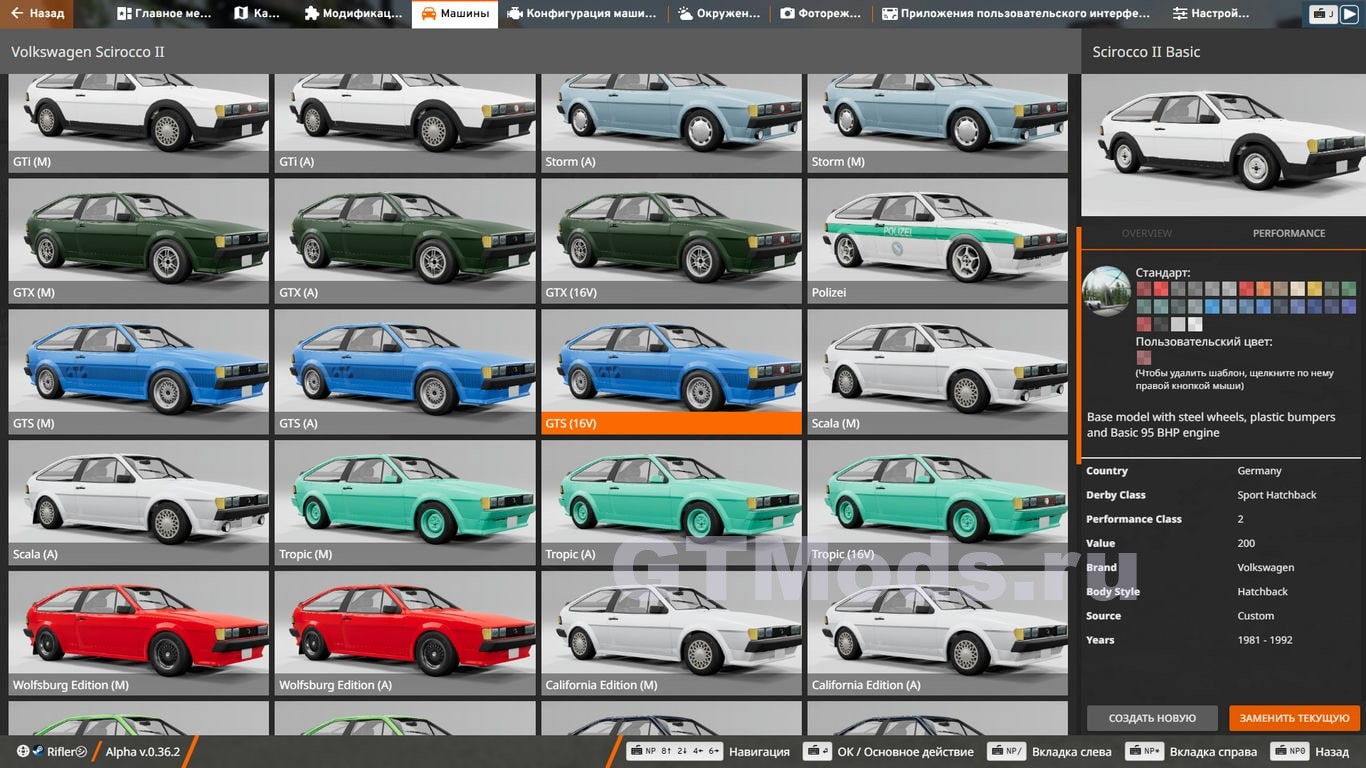Viewport: 1366px width, 768px height.
Task: Click the Навигация key hint
Action: (709, 752)
